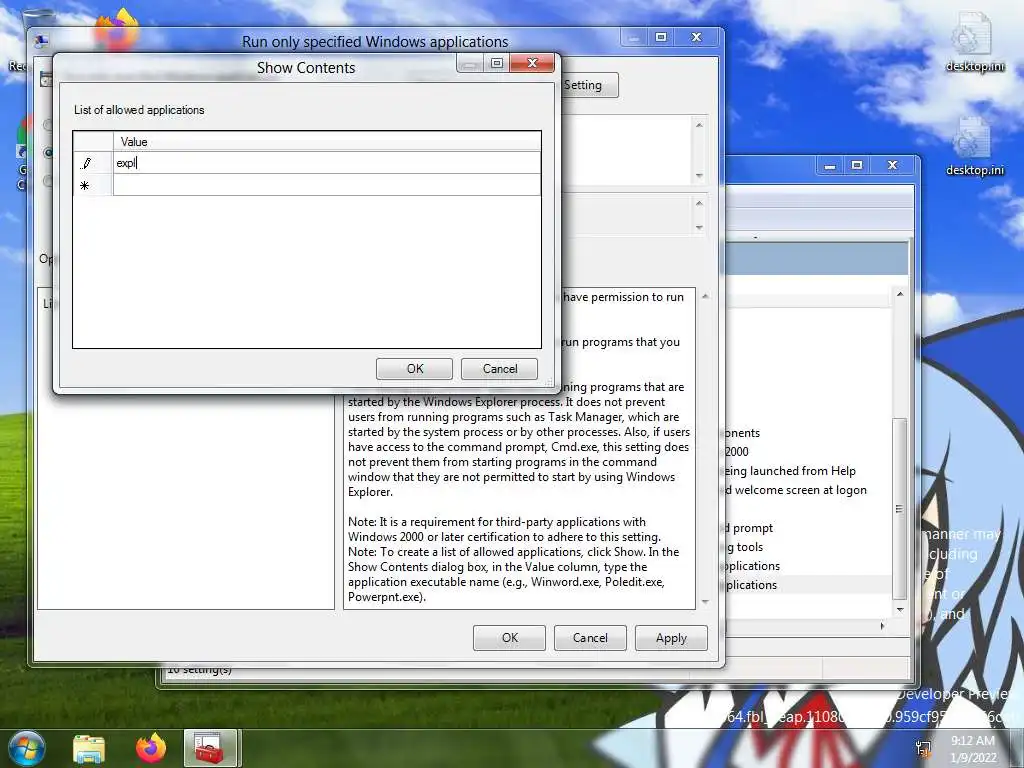Launch Firefox from the taskbar
Image resolution: width=1024 pixels, height=768 pixels.
[x=151, y=748]
